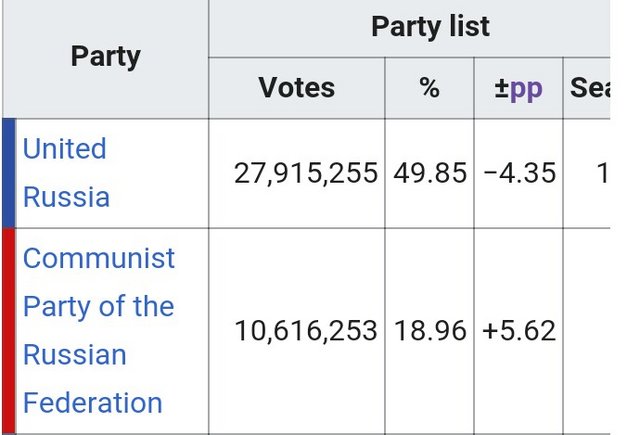Click the blue United Russia color bar

click(9, 173)
